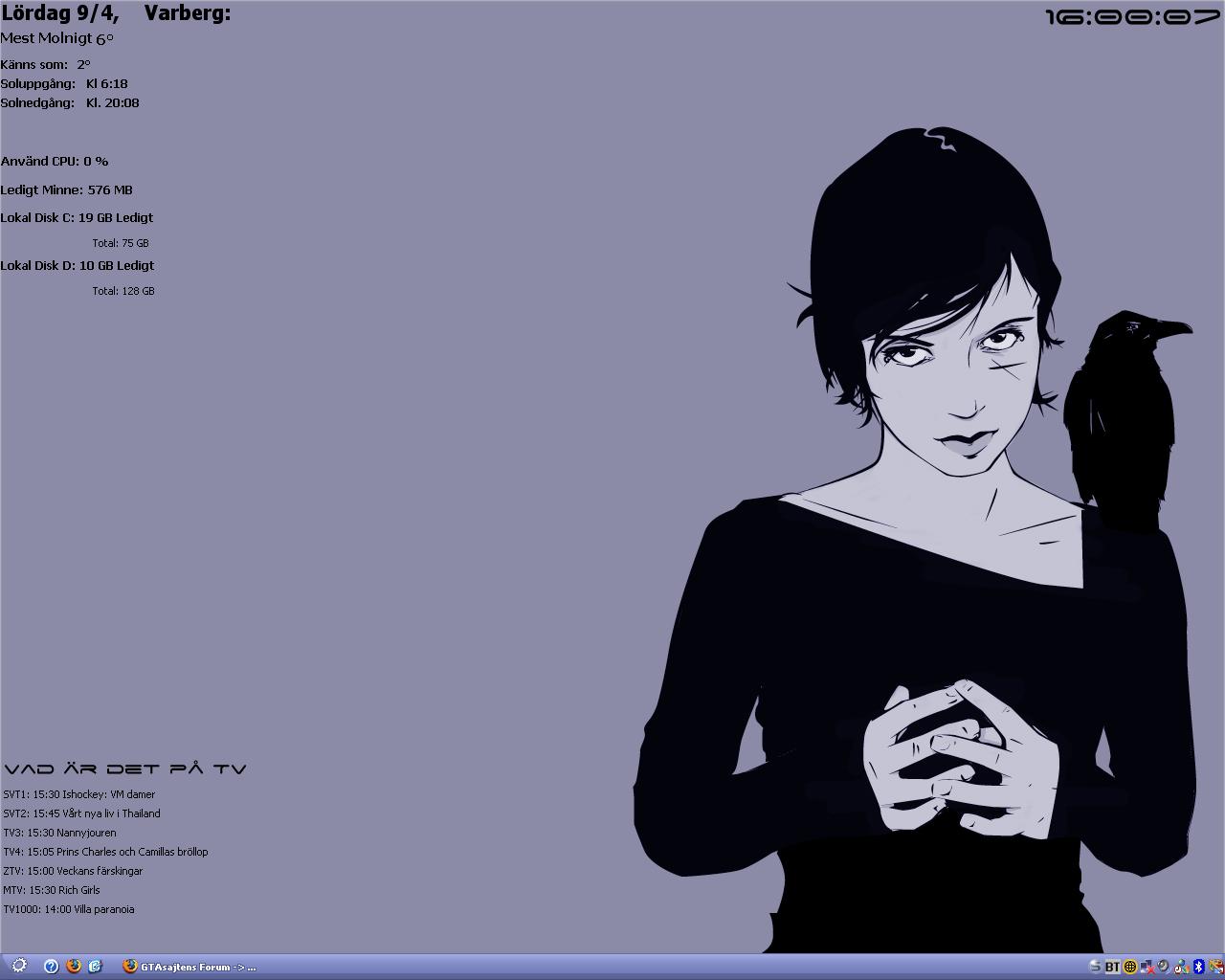Click the Känns som: 2° line
1225x980 pixels.
point(45,64)
